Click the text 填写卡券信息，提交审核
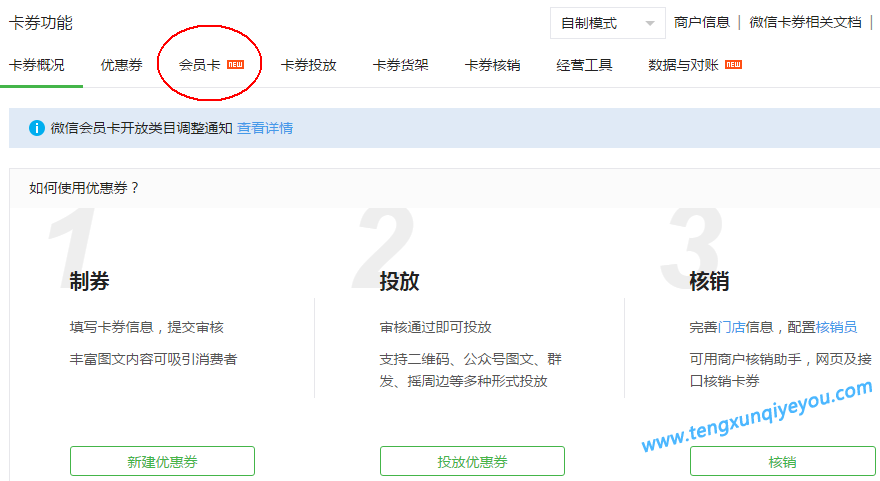 146,327
